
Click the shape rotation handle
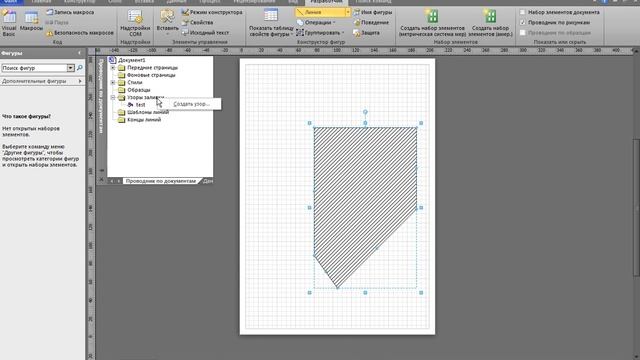point(365,112)
